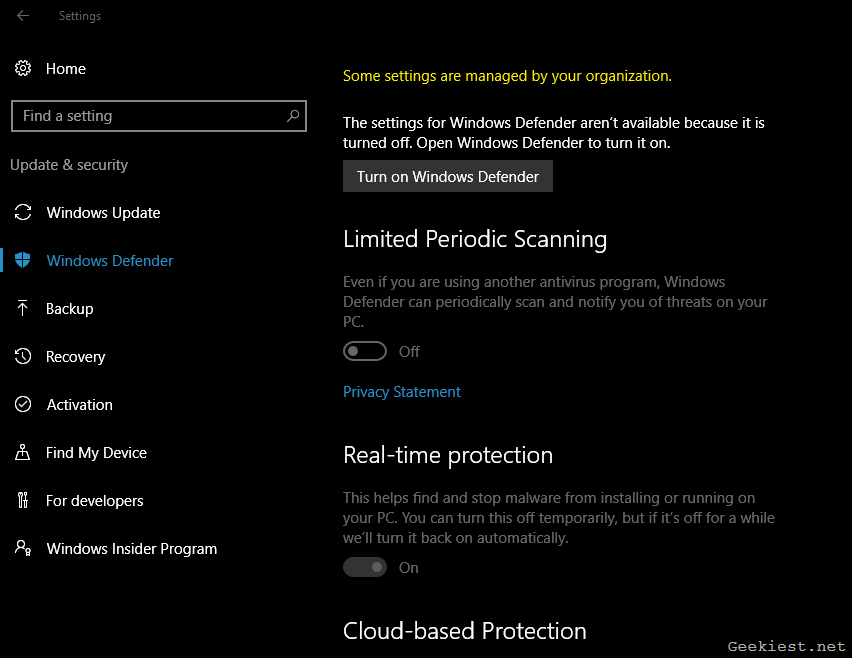Click the Windows Insider Program icon
852x658 pixels.
click(x=23, y=549)
